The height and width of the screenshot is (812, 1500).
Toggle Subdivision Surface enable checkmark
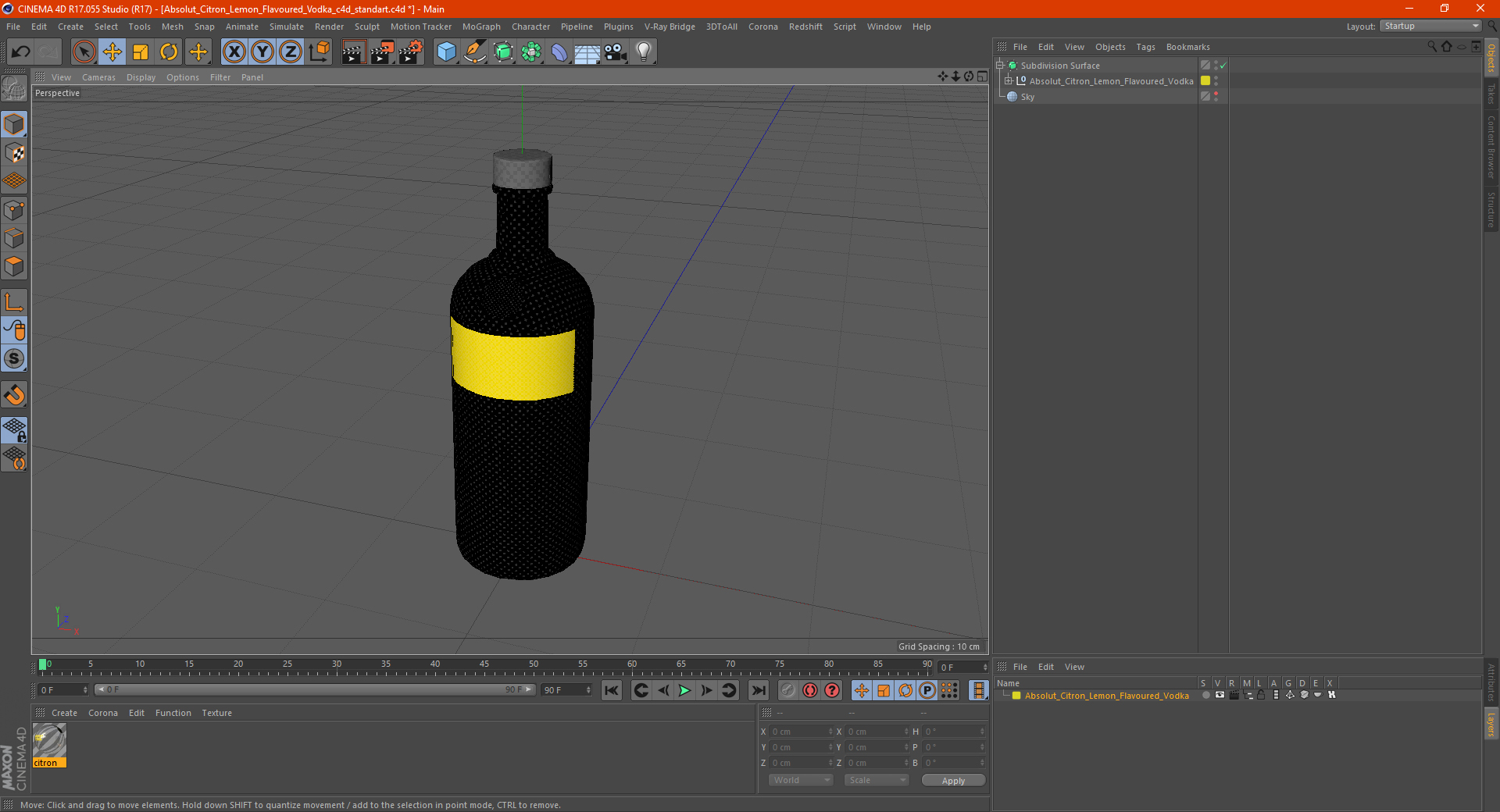[1223, 66]
